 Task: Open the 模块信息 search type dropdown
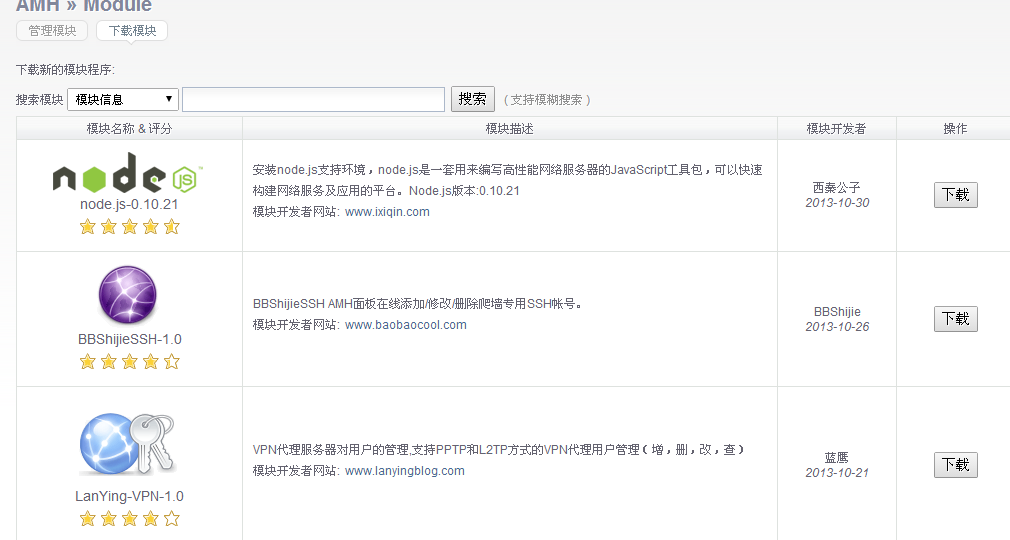point(123,99)
